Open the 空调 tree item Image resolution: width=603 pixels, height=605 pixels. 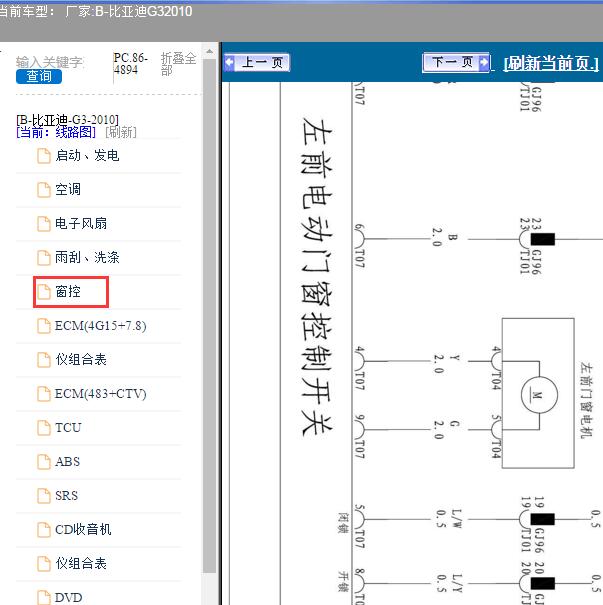coord(68,189)
